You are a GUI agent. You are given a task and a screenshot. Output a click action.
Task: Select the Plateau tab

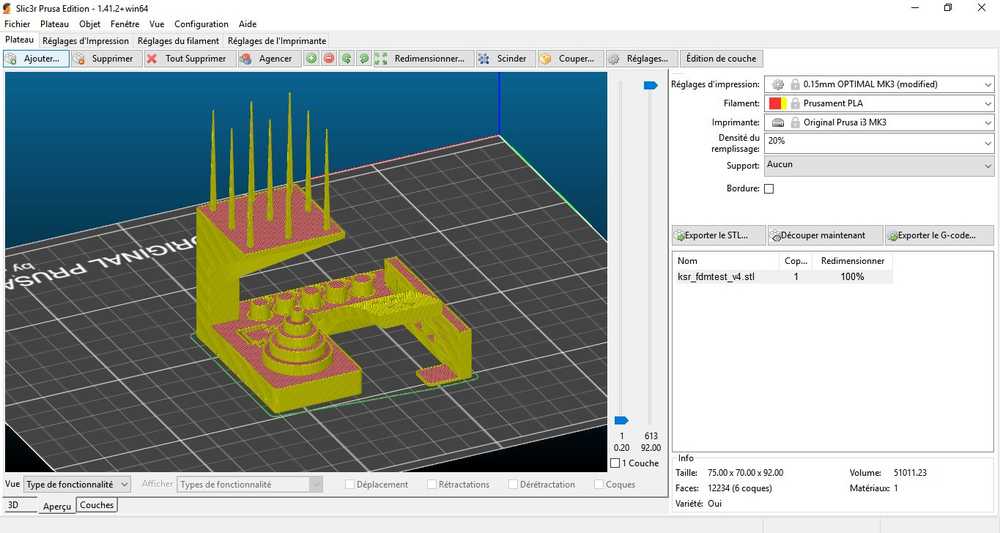(x=20, y=40)
